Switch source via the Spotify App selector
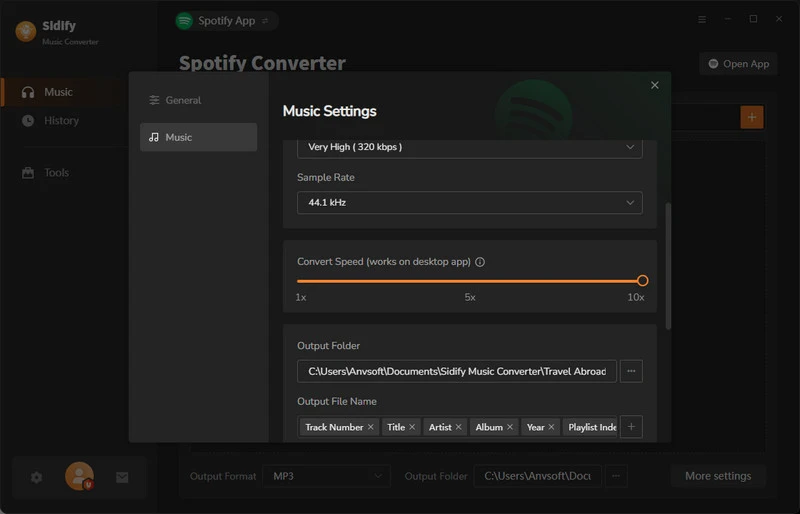The width and height of the screenshot is (800, 514). click(227, 21)
